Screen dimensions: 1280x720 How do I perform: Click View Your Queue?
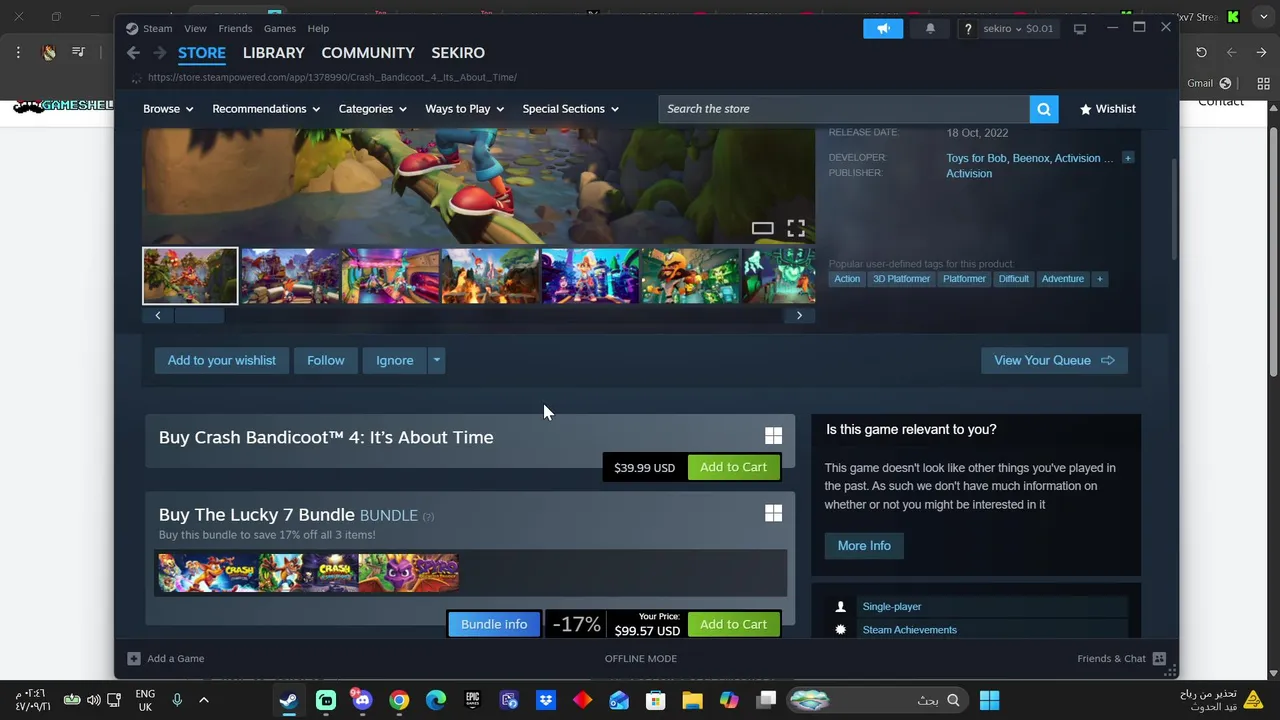tap(1054, 360)
